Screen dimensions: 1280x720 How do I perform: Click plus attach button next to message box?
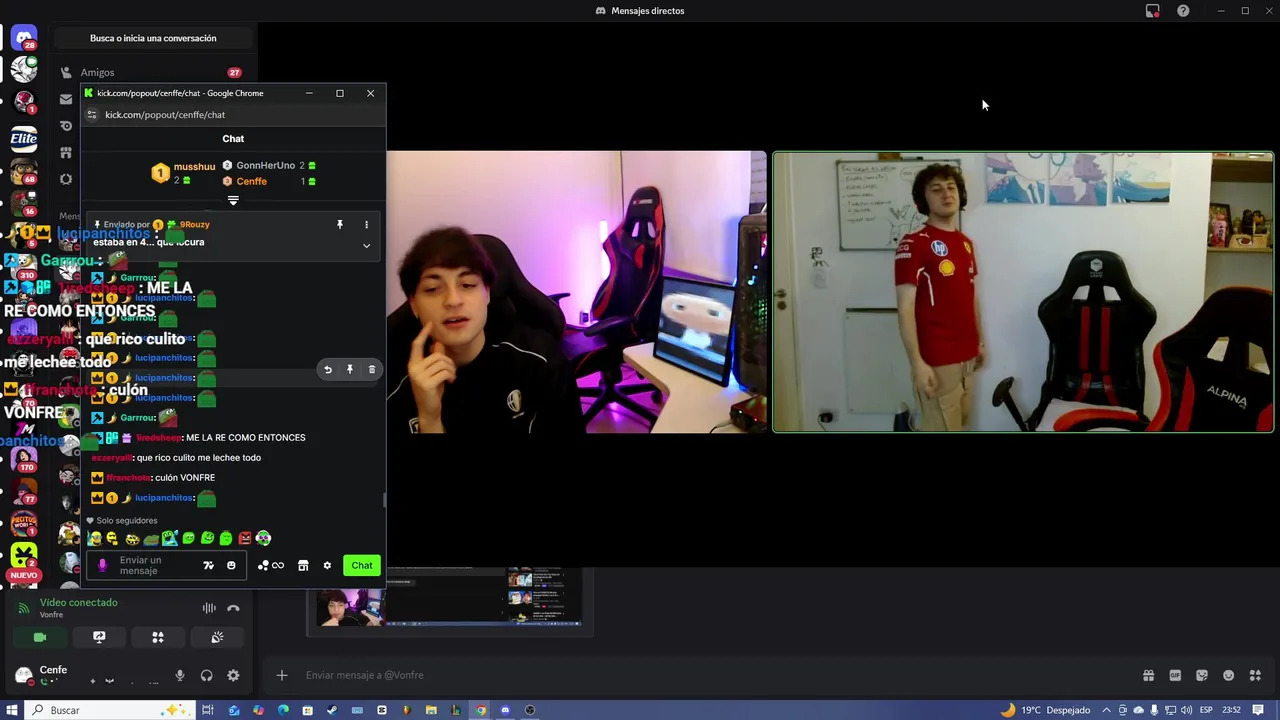pyautogui.click(x=282, y=675)
